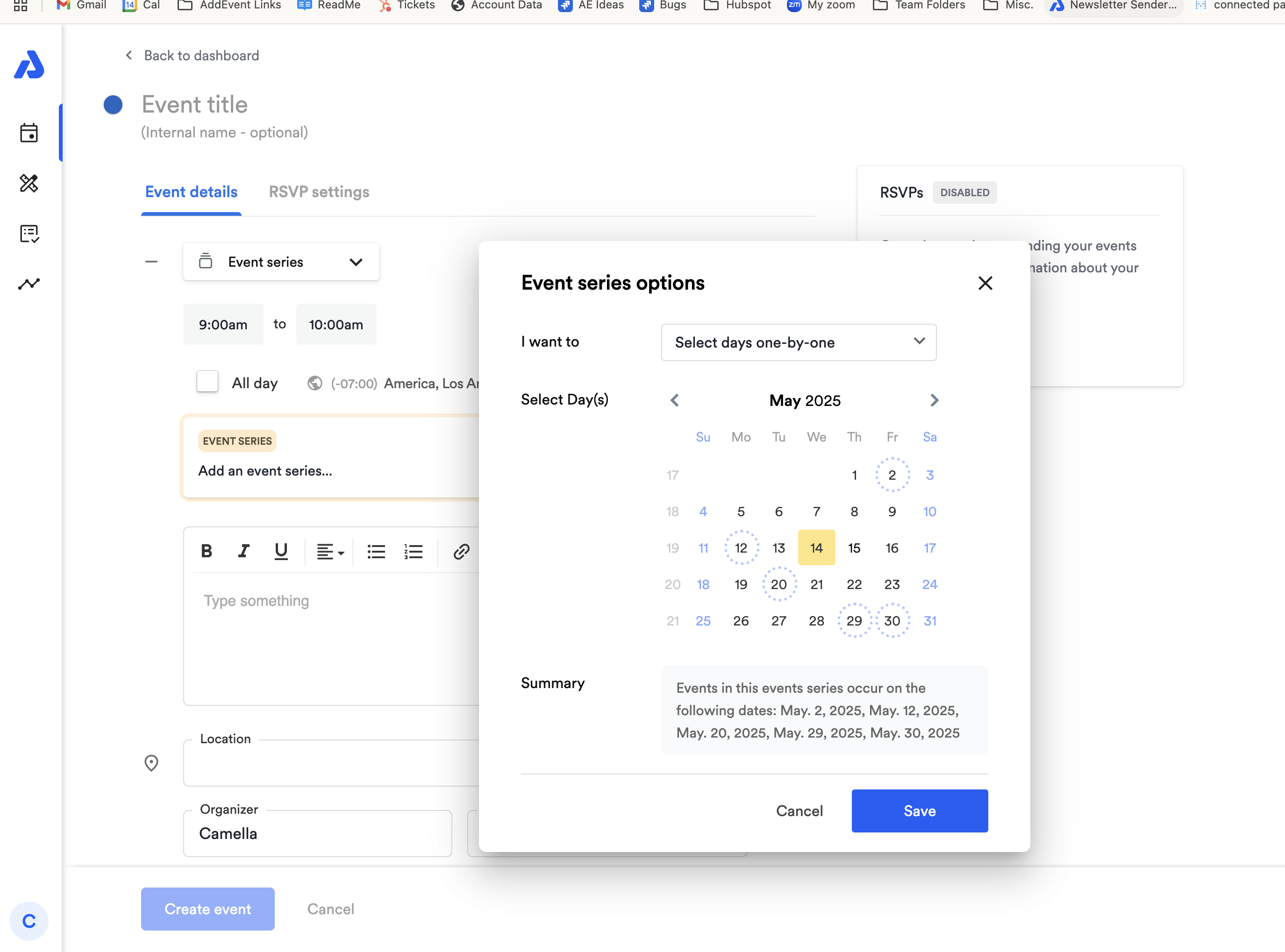Open the RSVP forms sidebar icon
Viewport: 1285px width, 952px height.
[x=29, y=234]
